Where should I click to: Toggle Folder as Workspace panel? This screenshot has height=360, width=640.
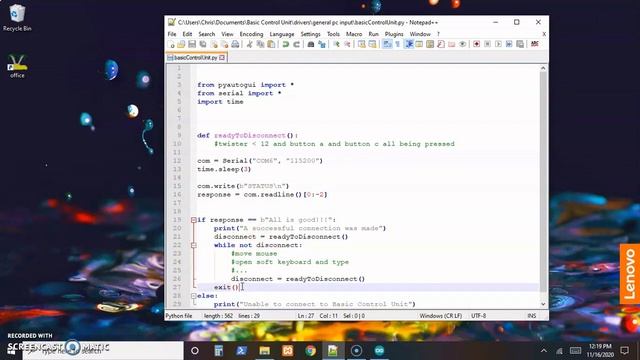(x=451, y=44)
